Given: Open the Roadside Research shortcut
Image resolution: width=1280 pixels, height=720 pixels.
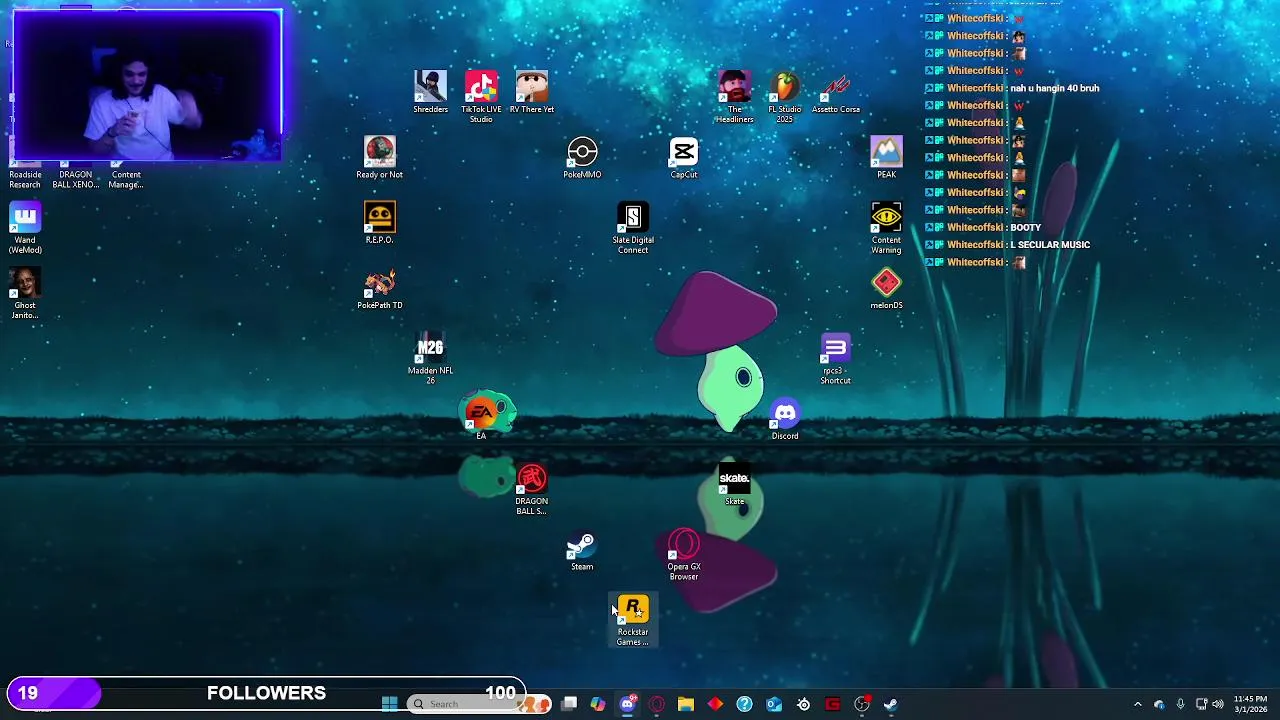Looking at the screenshot, I should (25, 174).
